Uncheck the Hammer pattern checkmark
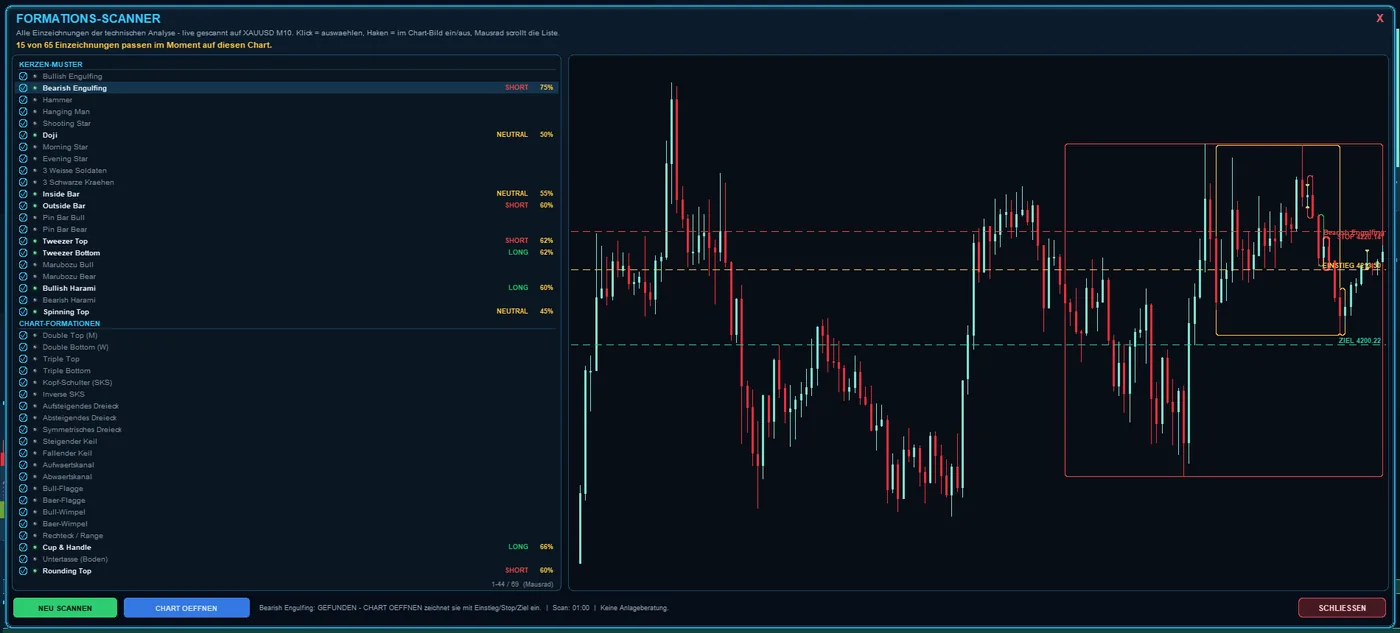Image resolution: width=1400 pixels, height=633 pixels. coord(23,100)
